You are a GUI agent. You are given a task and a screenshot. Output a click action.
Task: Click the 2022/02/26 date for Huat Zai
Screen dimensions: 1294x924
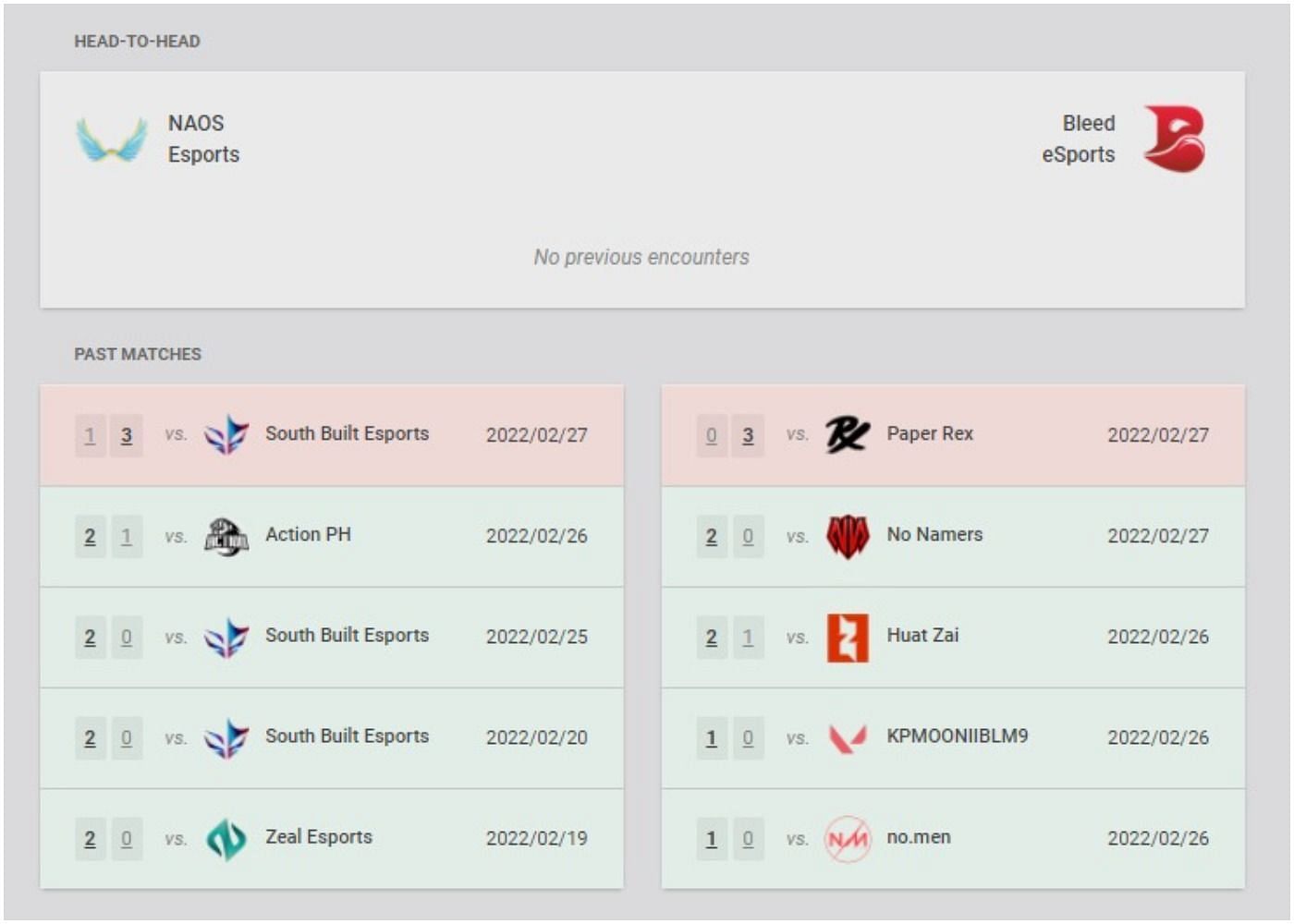click(1158, 637)
